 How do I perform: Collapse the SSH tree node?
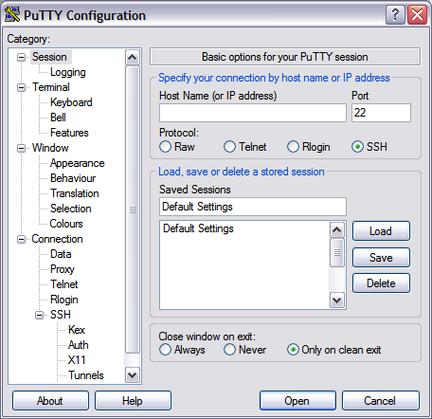[39, 315]
